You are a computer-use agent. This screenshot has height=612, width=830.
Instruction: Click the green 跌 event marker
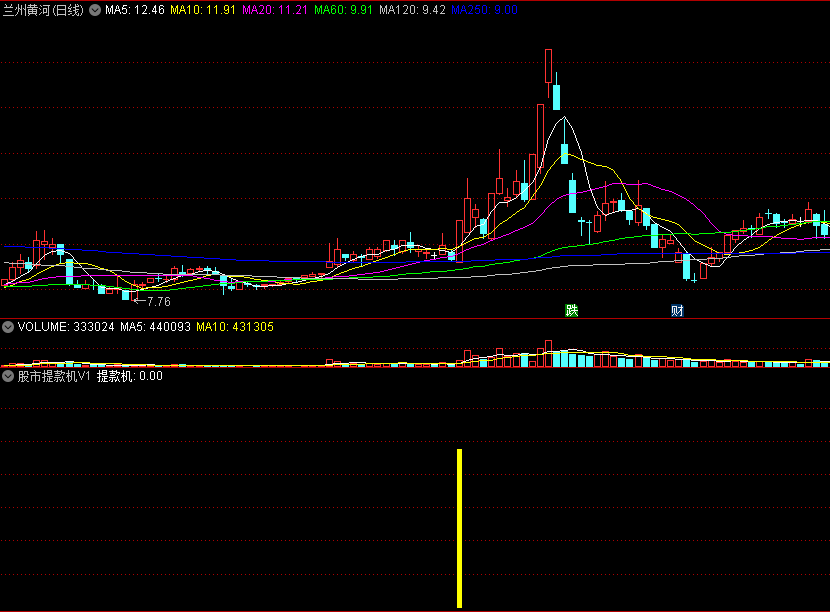[572, 310]
